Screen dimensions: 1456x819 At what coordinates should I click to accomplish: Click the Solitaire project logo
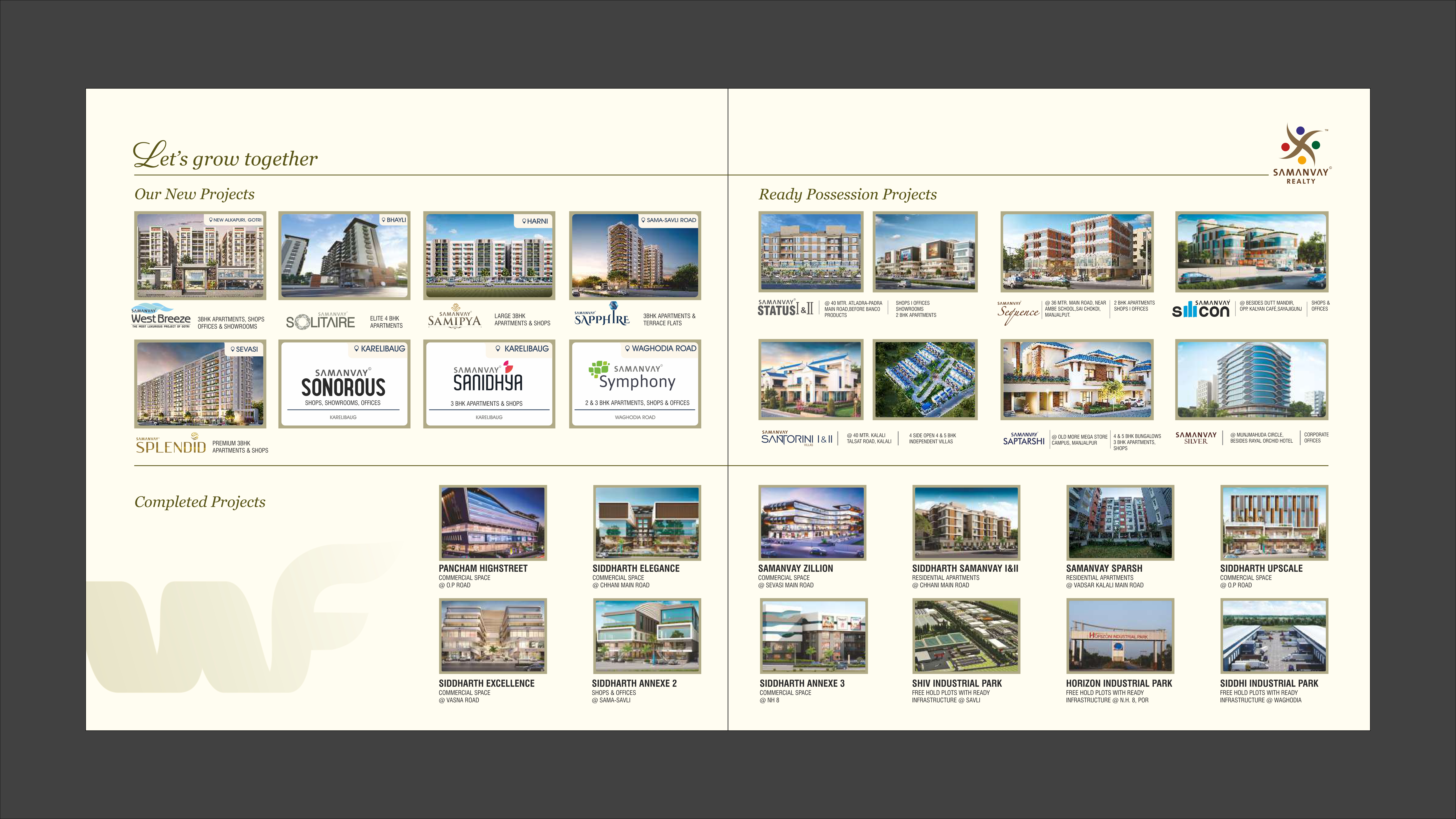coord(321,321)
